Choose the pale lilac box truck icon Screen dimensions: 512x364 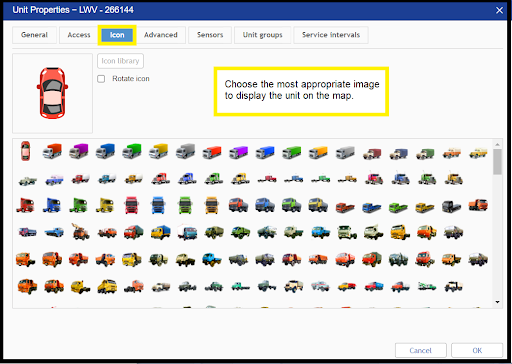[x=54, y=180]
